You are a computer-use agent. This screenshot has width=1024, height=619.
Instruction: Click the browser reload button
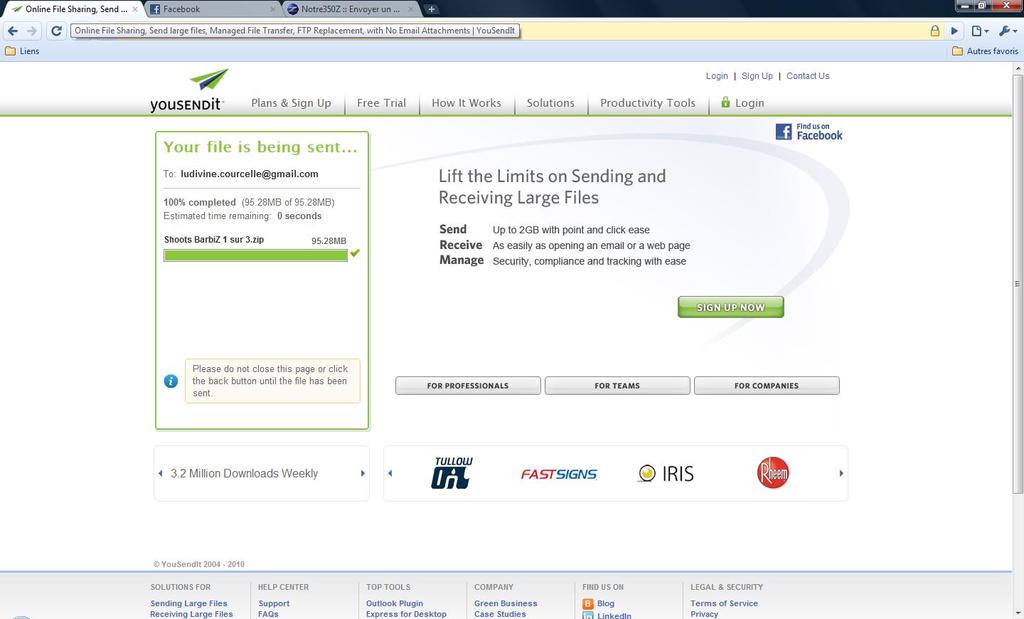click(x=56, y=31)
